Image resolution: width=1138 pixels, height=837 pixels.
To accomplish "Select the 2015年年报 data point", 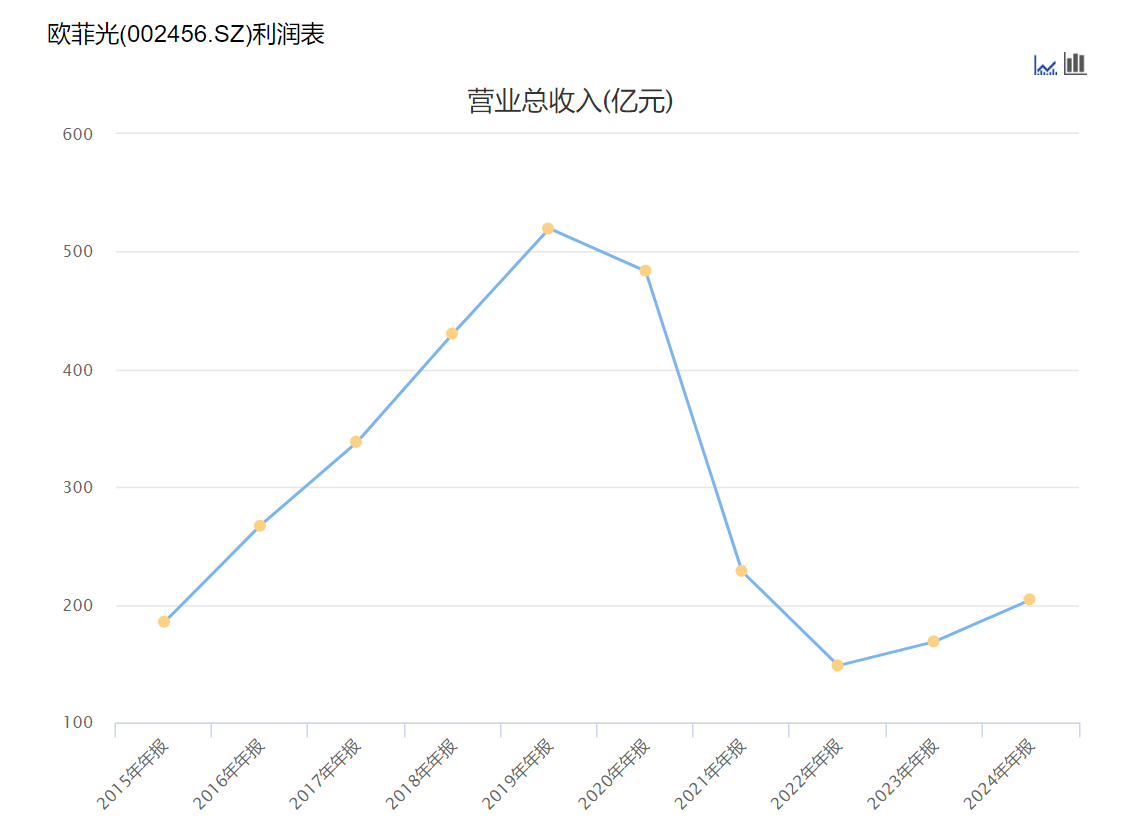I will (164, 621).
